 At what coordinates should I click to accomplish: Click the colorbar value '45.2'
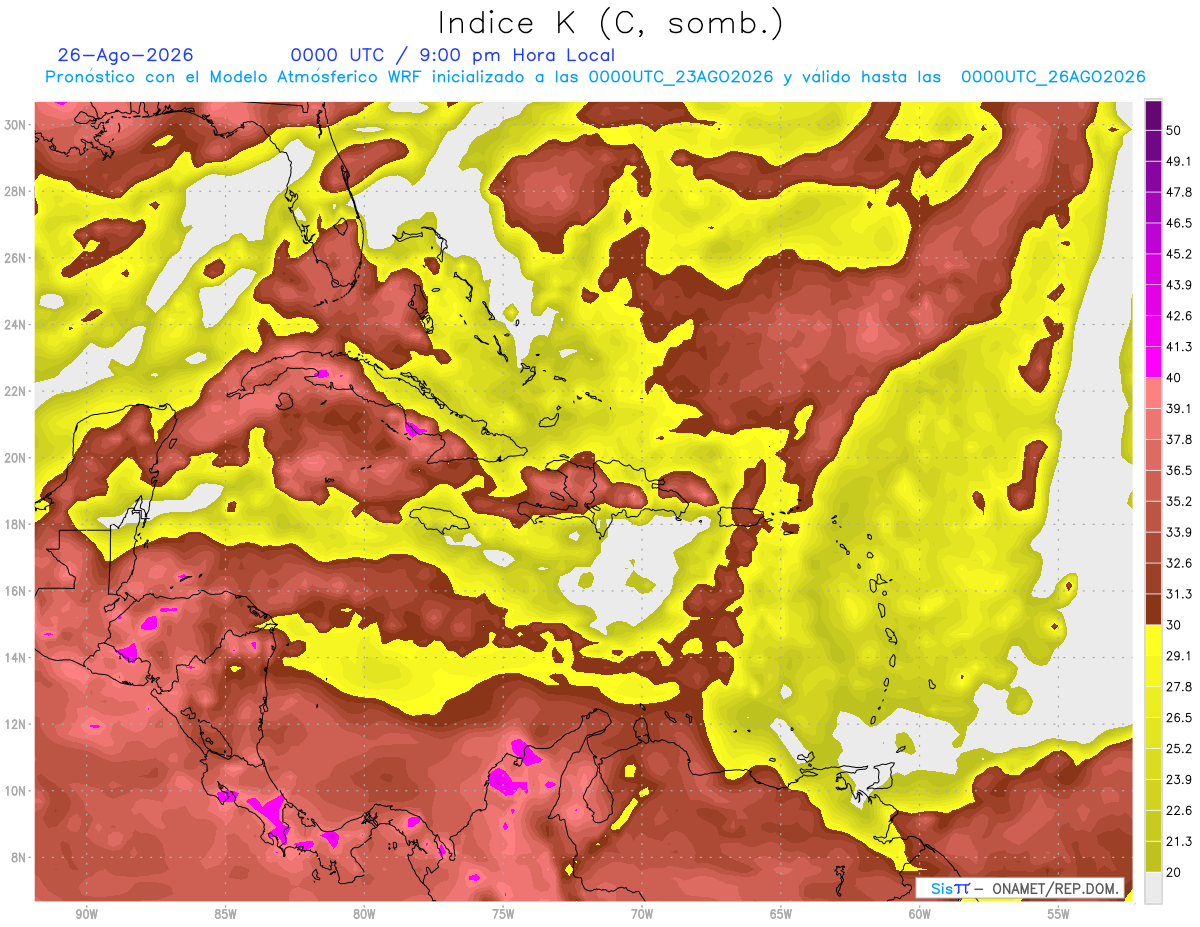point(1179,254)
